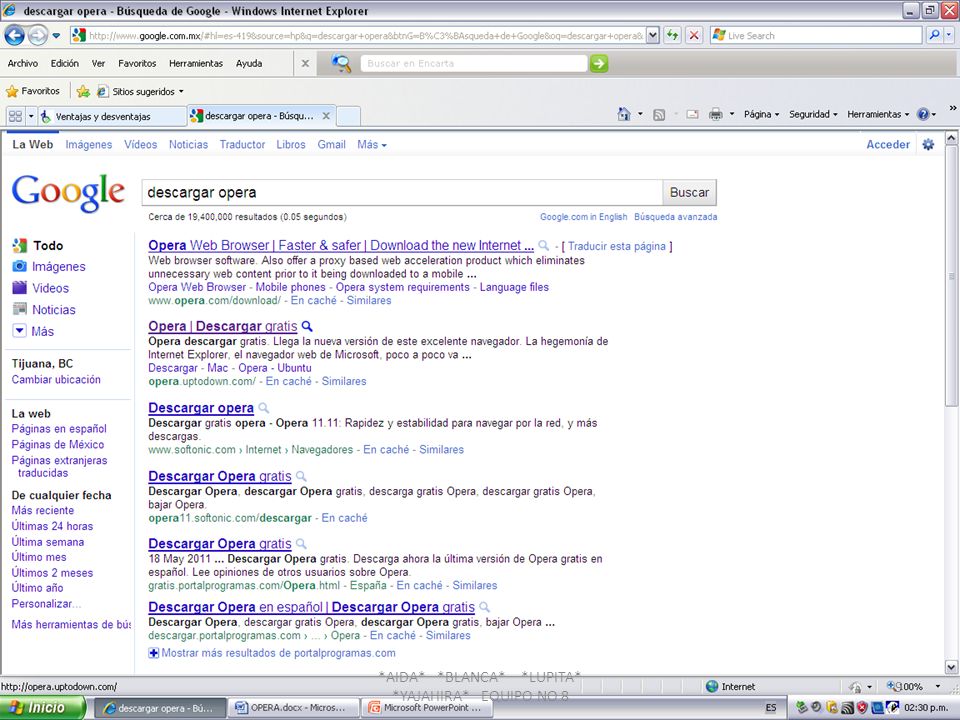Click the Home icon in command bar
The image size is (960, 720).
(x=624, y=114)
